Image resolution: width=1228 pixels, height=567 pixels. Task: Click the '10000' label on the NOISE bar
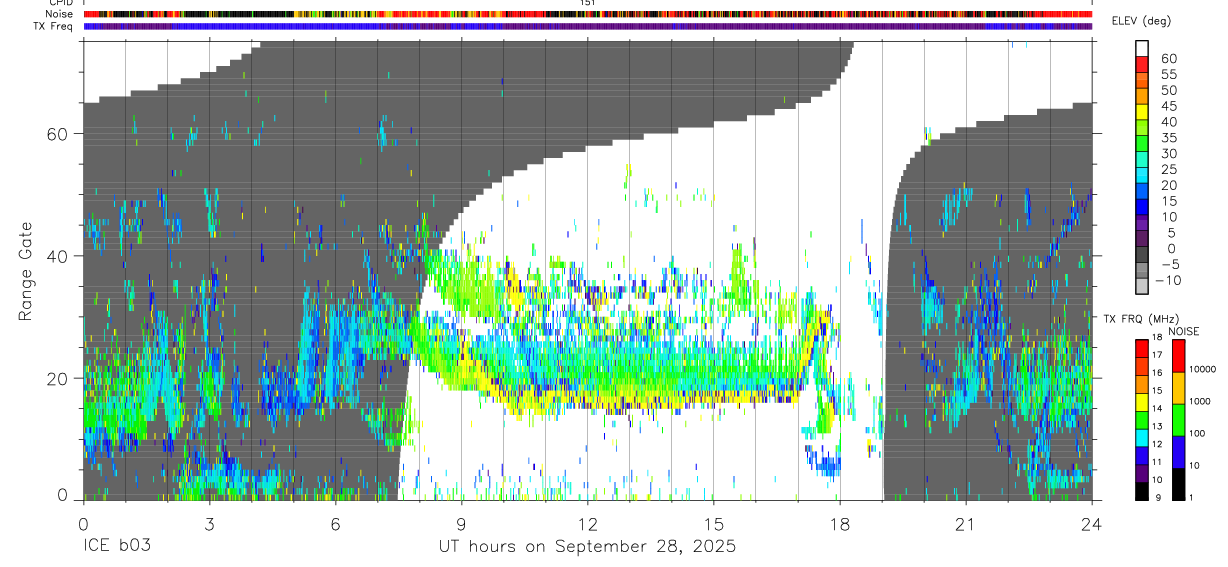[1203, 369]
